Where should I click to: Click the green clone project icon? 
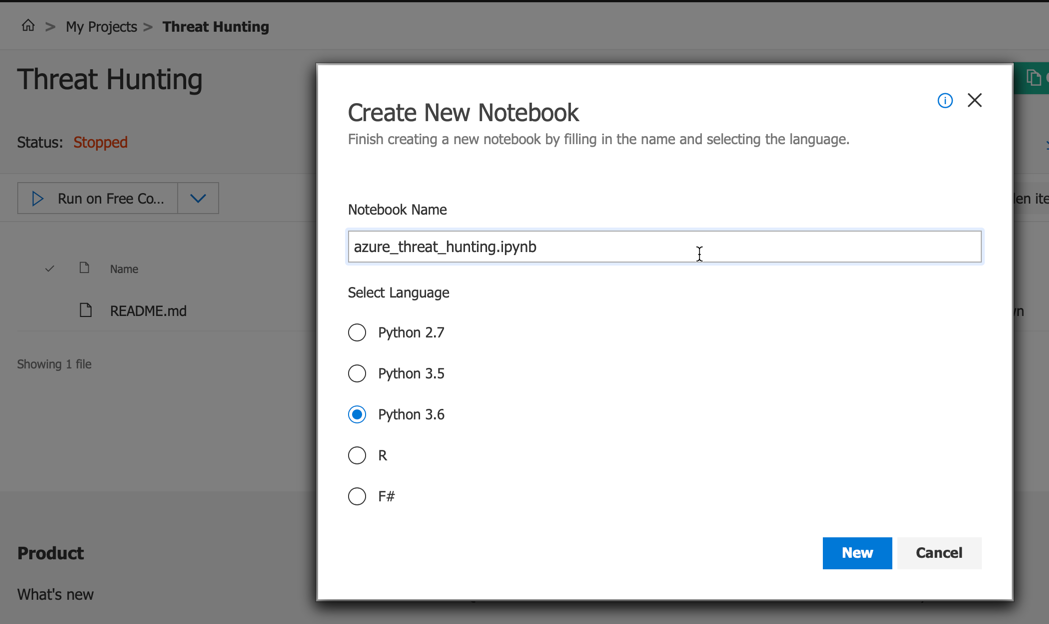[1034, 77]
